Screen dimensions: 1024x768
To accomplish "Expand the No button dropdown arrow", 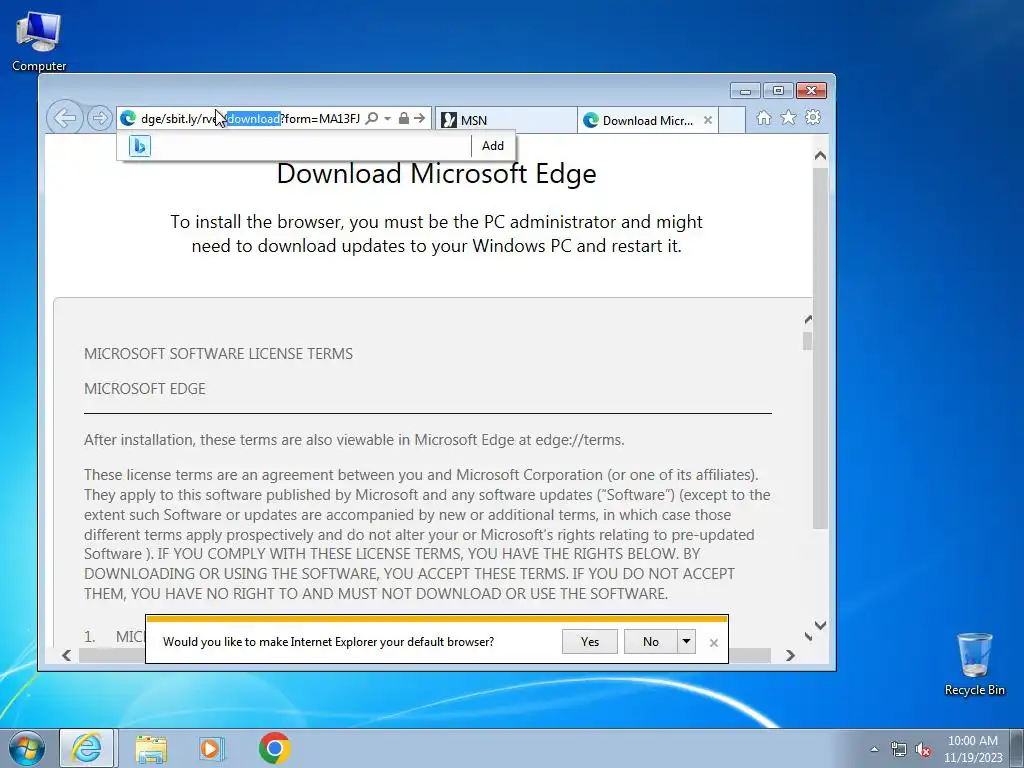I will click(x=686, y=641).
